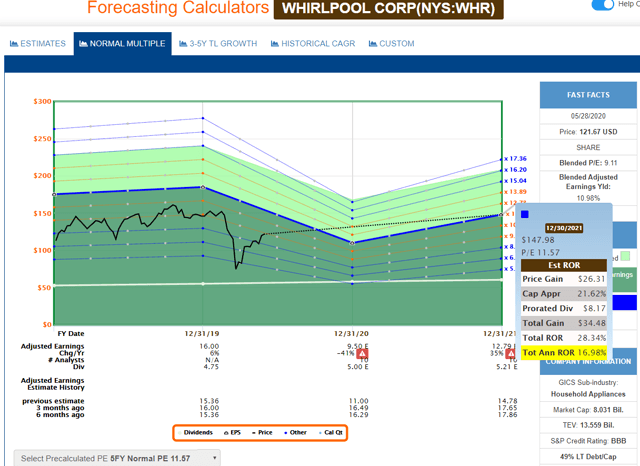Click red warning icon beside -41% change
Screen dimensions: 640x466
pos(362,353)
